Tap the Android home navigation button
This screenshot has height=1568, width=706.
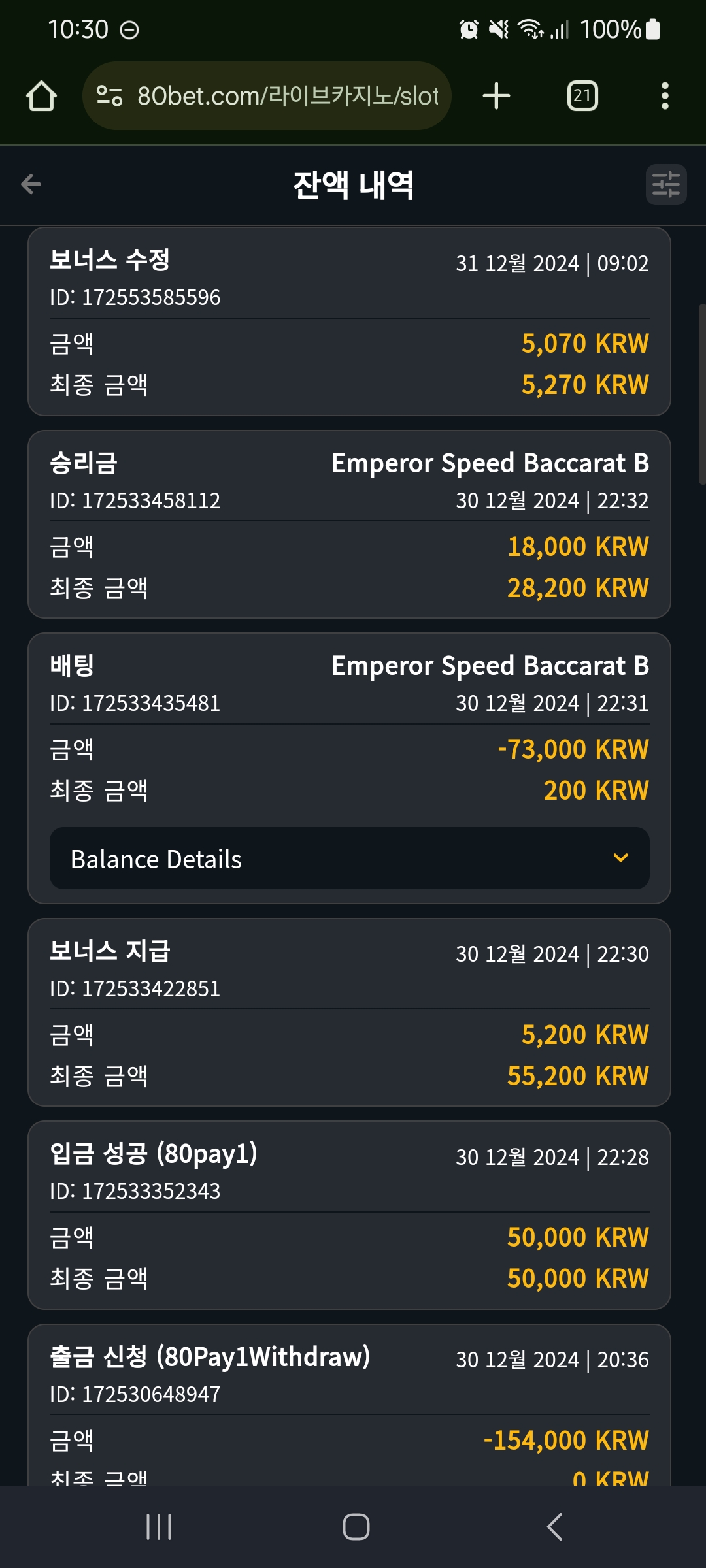coord(356,1527)
